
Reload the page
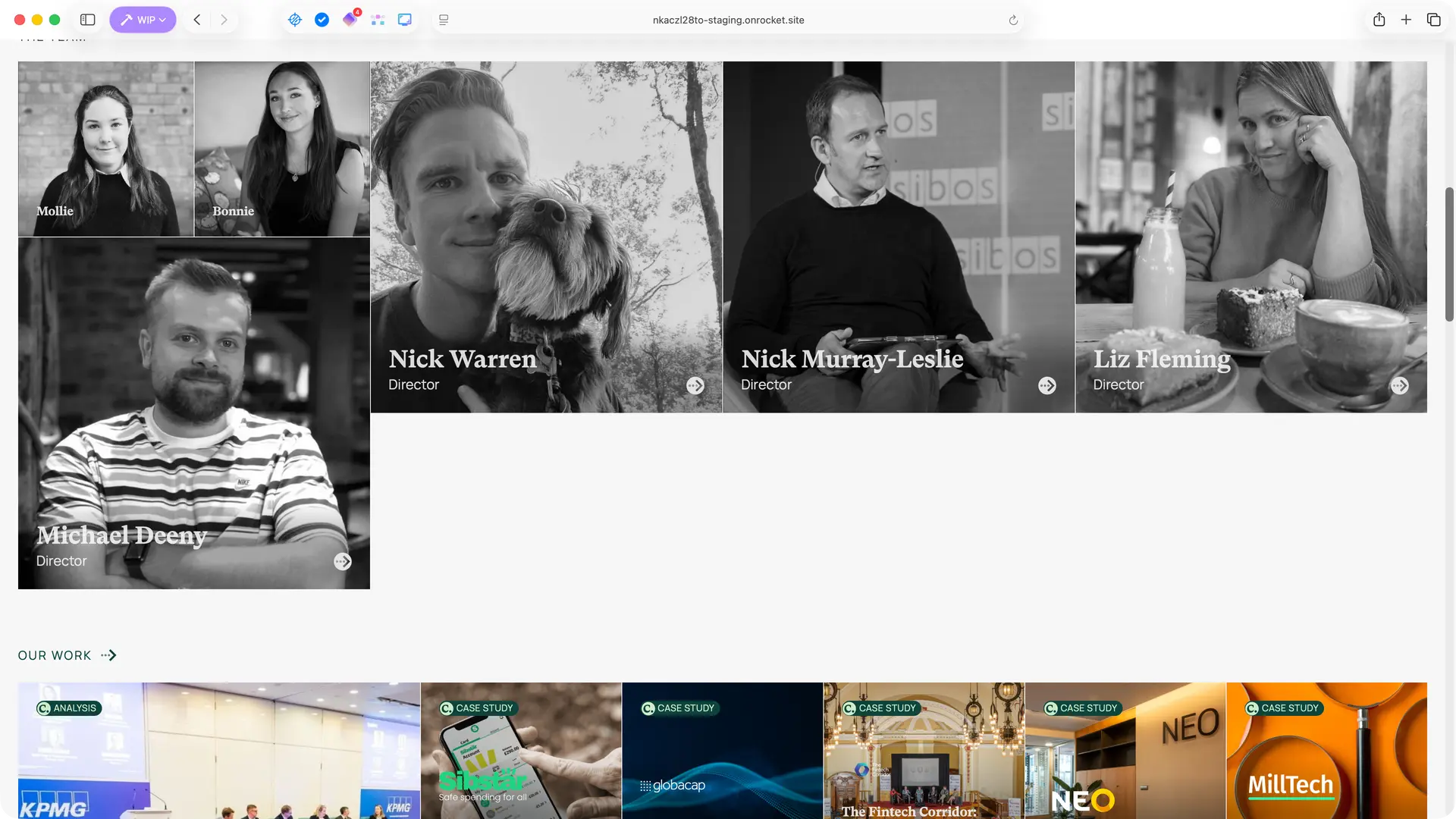[x=1013, y=20]
